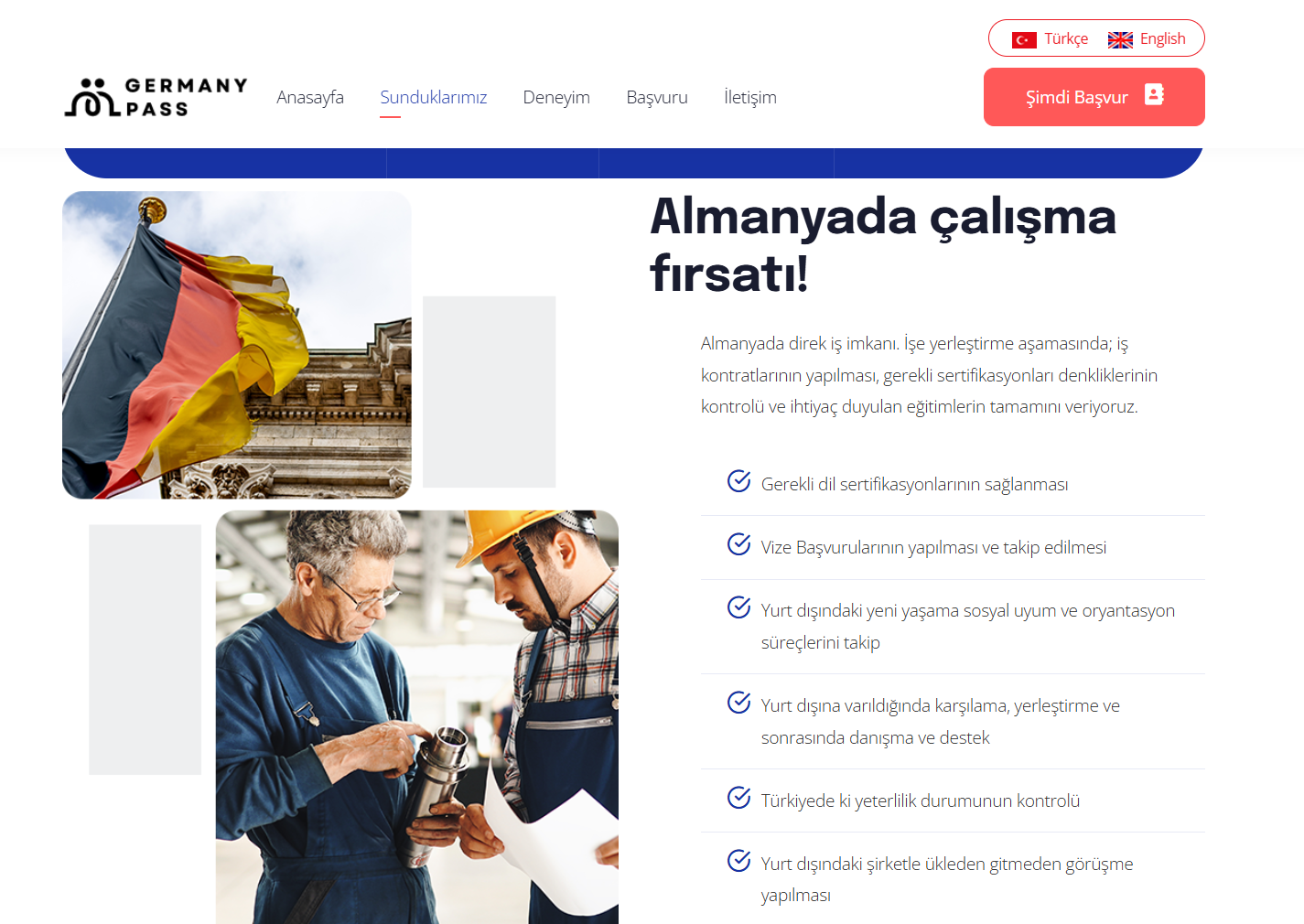This screenshot has width=1304, height=924.
Task: Click the German flag photo
Action: click(x=237, y=345)
